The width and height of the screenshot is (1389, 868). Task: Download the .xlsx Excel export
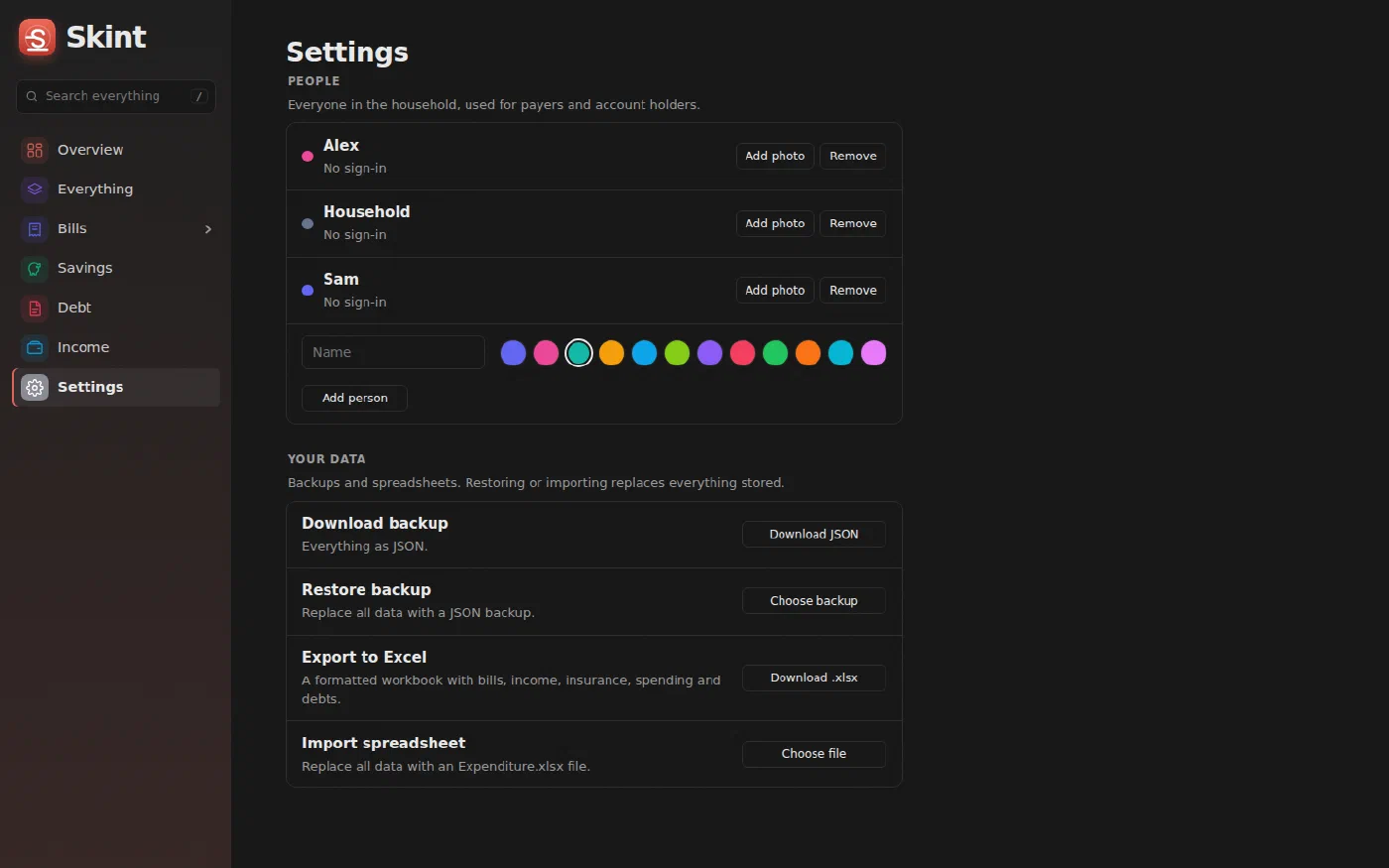click(x=814, y=679)
